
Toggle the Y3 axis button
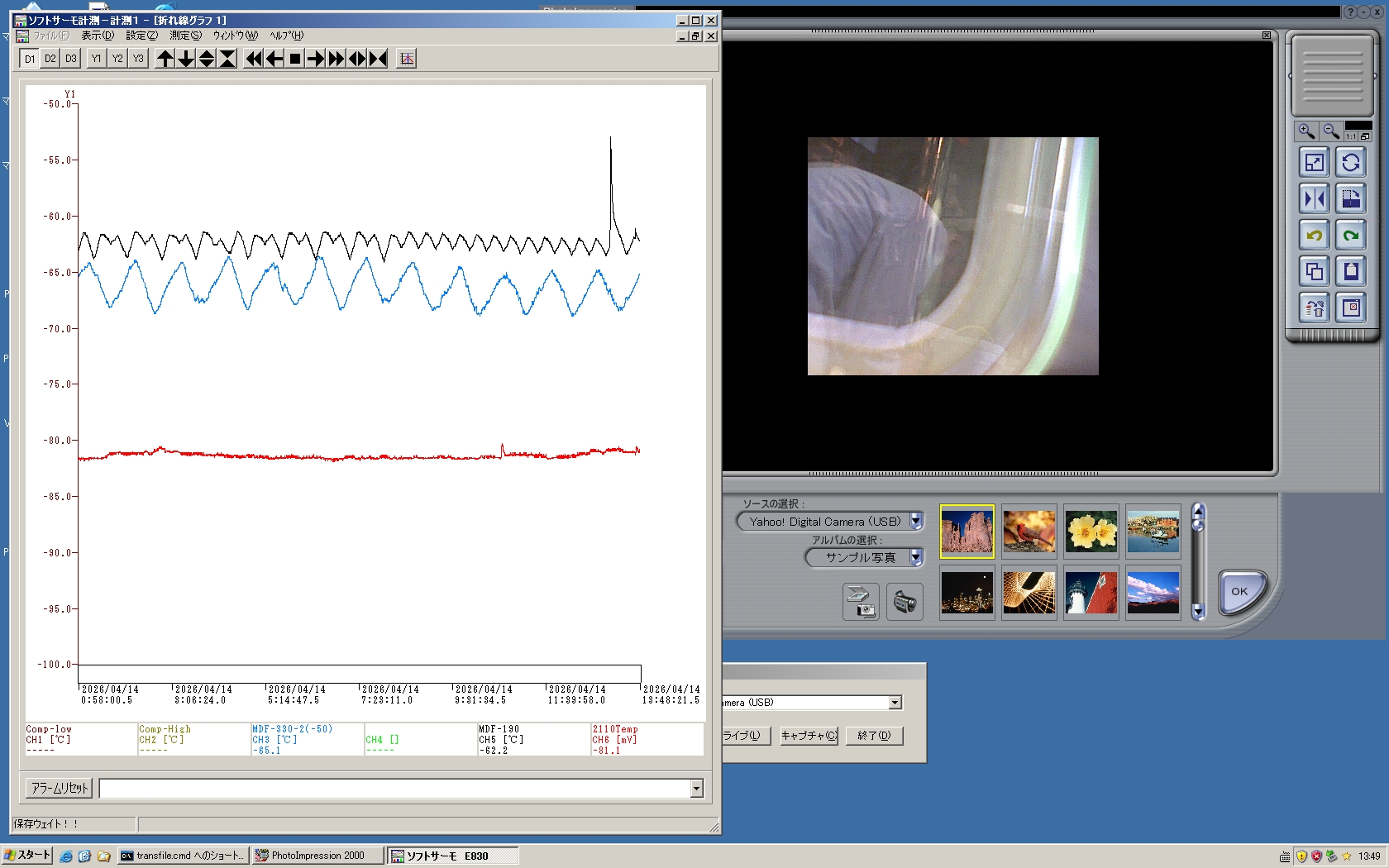coord(138,59)
